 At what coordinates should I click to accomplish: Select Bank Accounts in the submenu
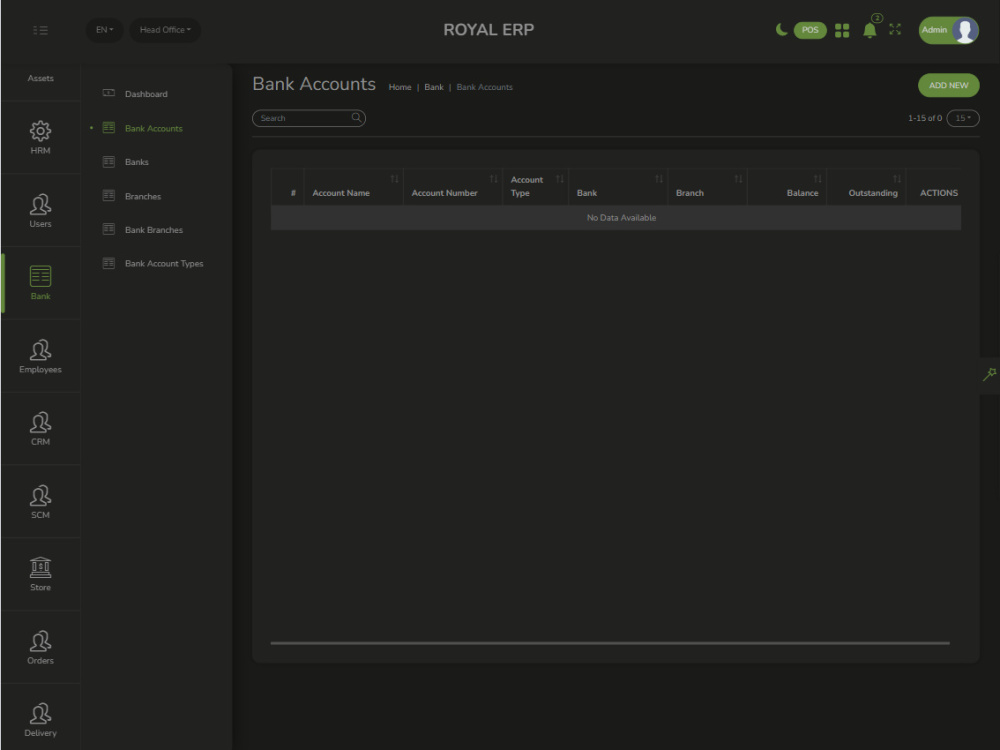click(154, 128)
